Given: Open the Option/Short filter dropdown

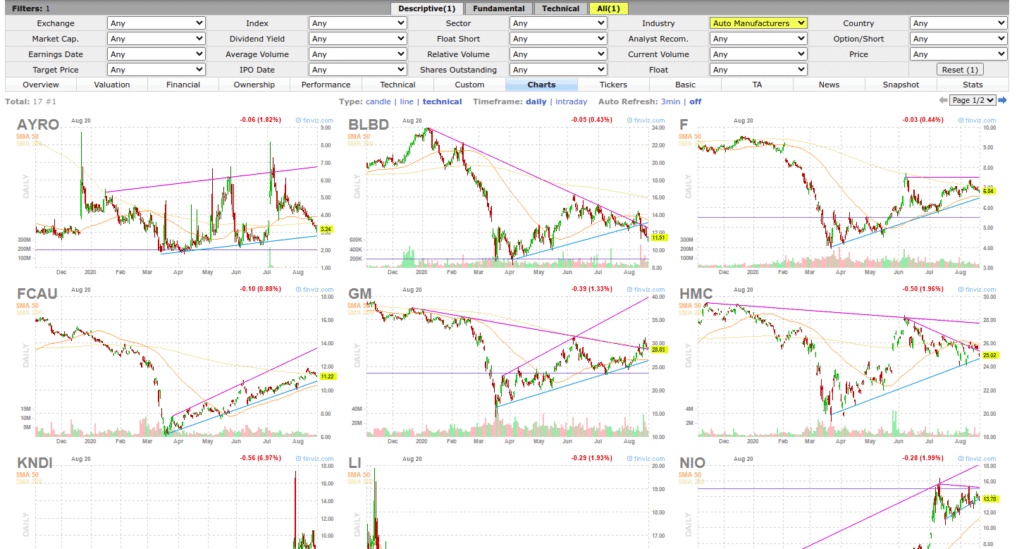Looking at the screenshot, I should click(958, 39).
